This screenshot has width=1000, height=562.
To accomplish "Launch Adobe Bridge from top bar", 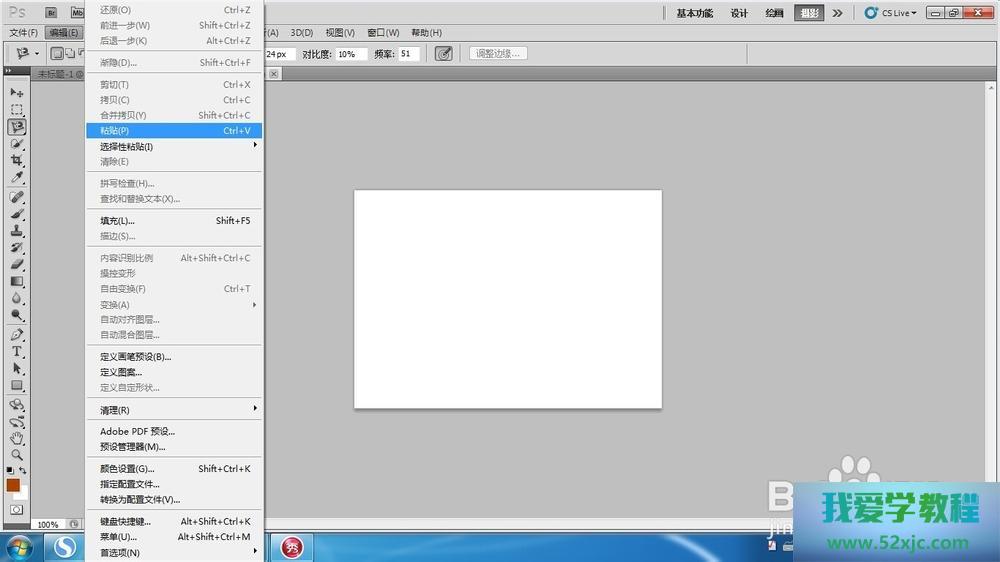I will [x=51, y=13].
